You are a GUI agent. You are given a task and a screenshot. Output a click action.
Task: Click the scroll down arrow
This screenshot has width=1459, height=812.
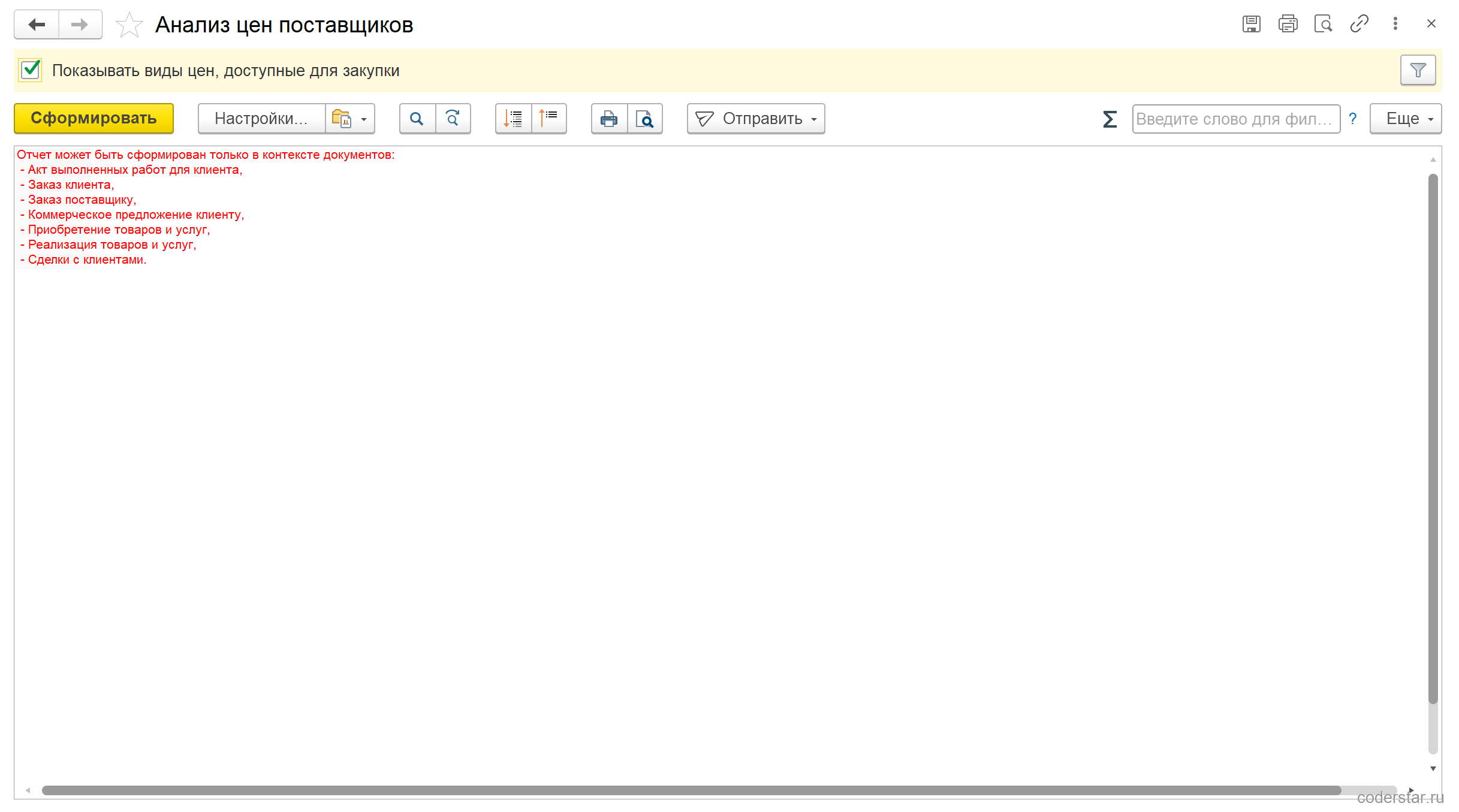(1433, 768)
